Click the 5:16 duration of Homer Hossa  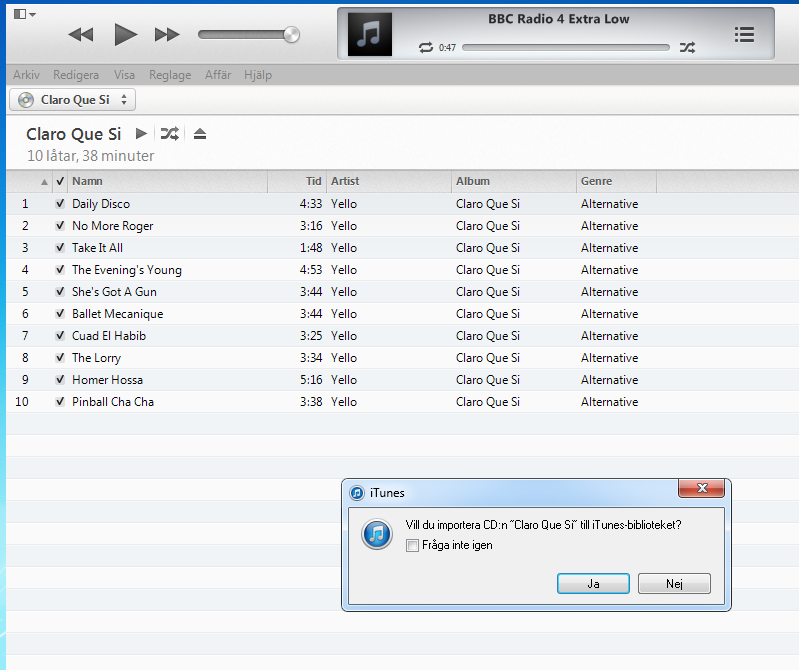pyautogui.click(x=311, y=380)
